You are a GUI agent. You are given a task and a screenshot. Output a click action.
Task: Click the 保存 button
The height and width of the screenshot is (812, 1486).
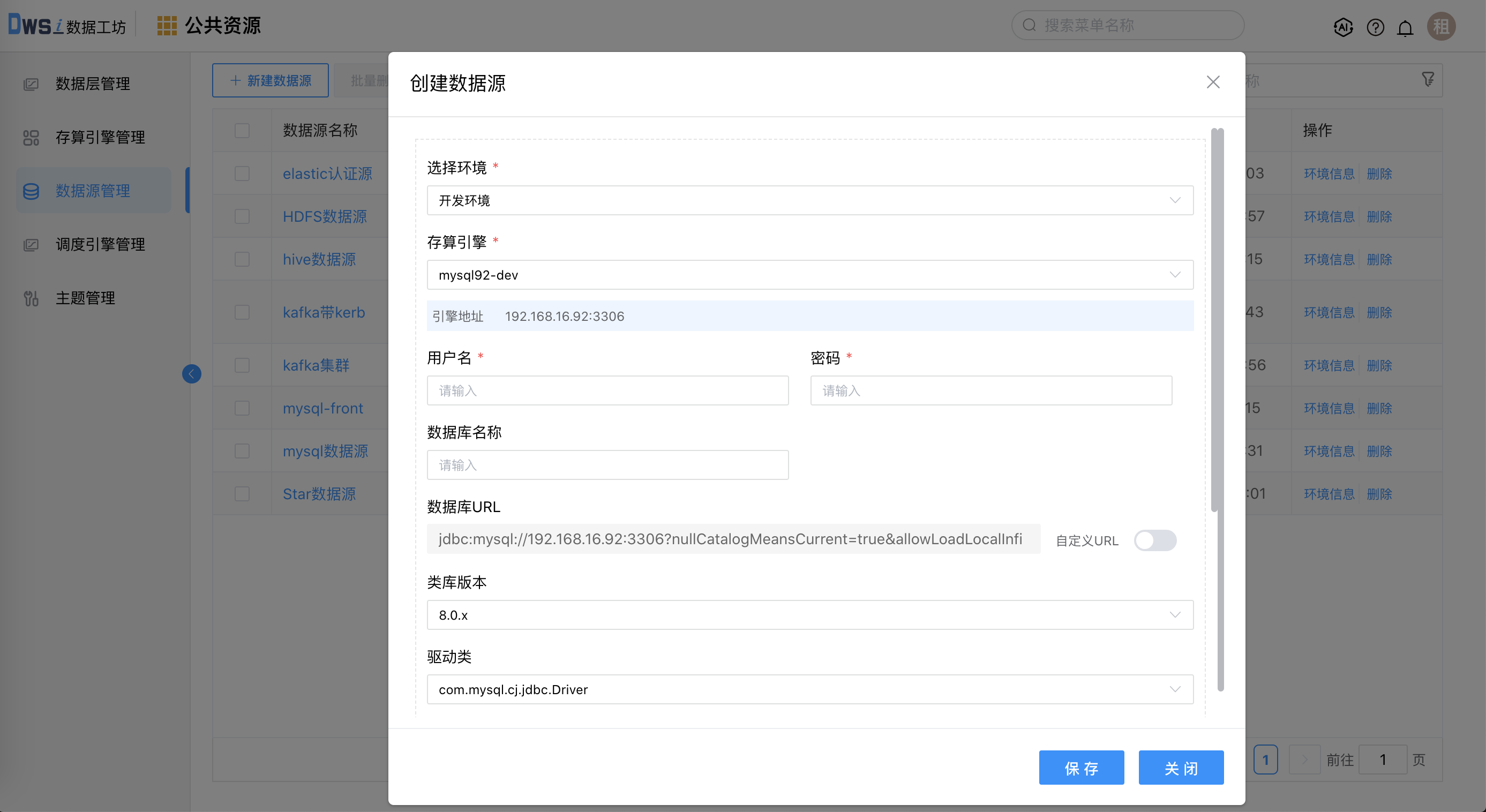(1081, 768)
